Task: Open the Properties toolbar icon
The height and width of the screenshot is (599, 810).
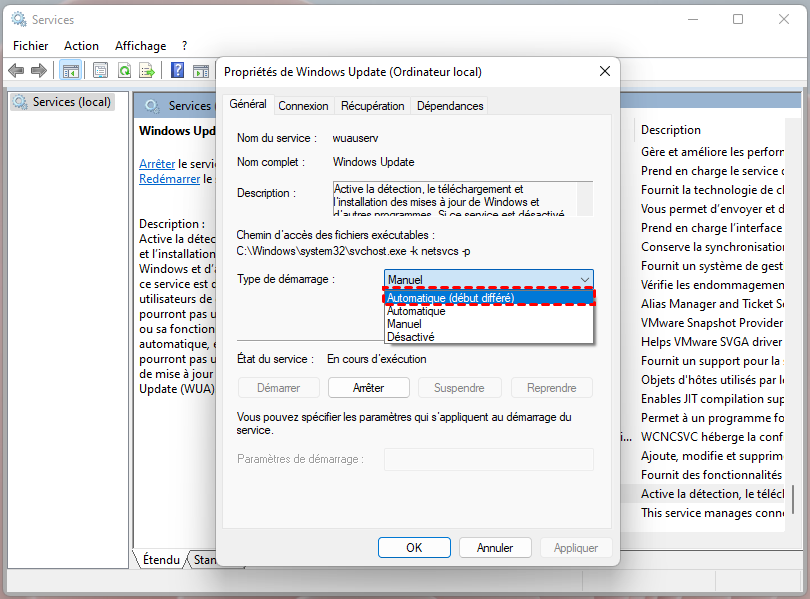Action: tap(100, 70)
